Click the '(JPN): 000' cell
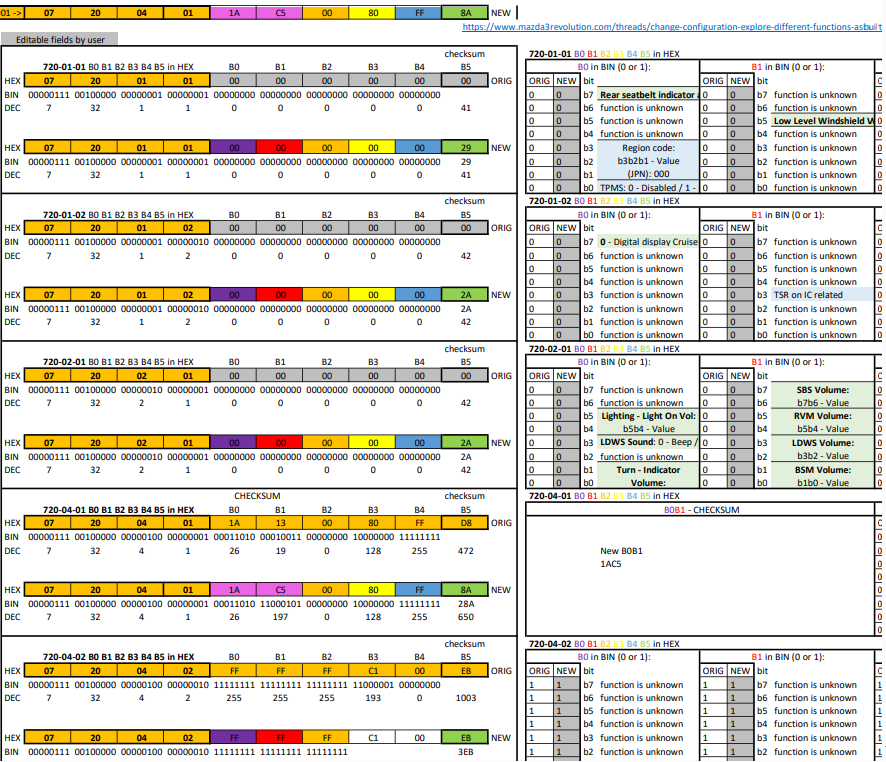The width and height of the screenshot is (886, 762). pos(648,174)
